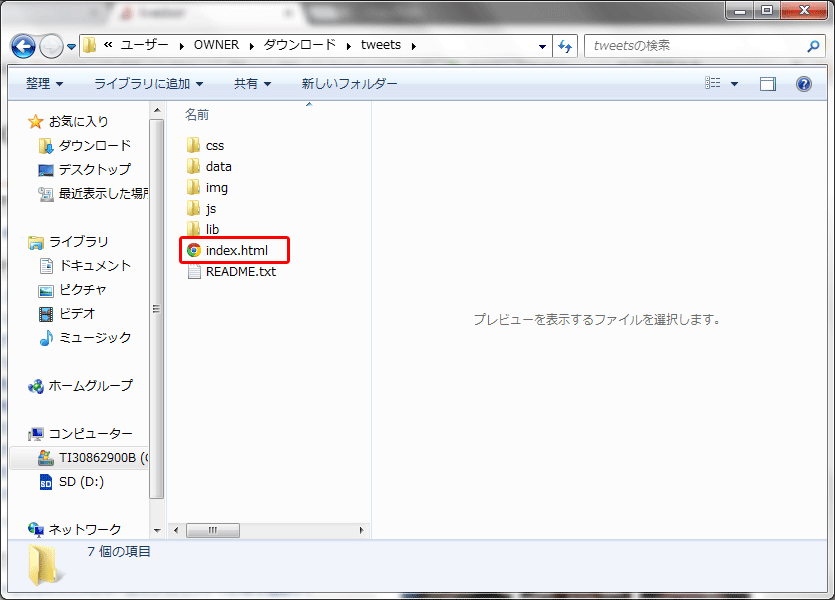Maximize the Explorer window

click(767, 10)
